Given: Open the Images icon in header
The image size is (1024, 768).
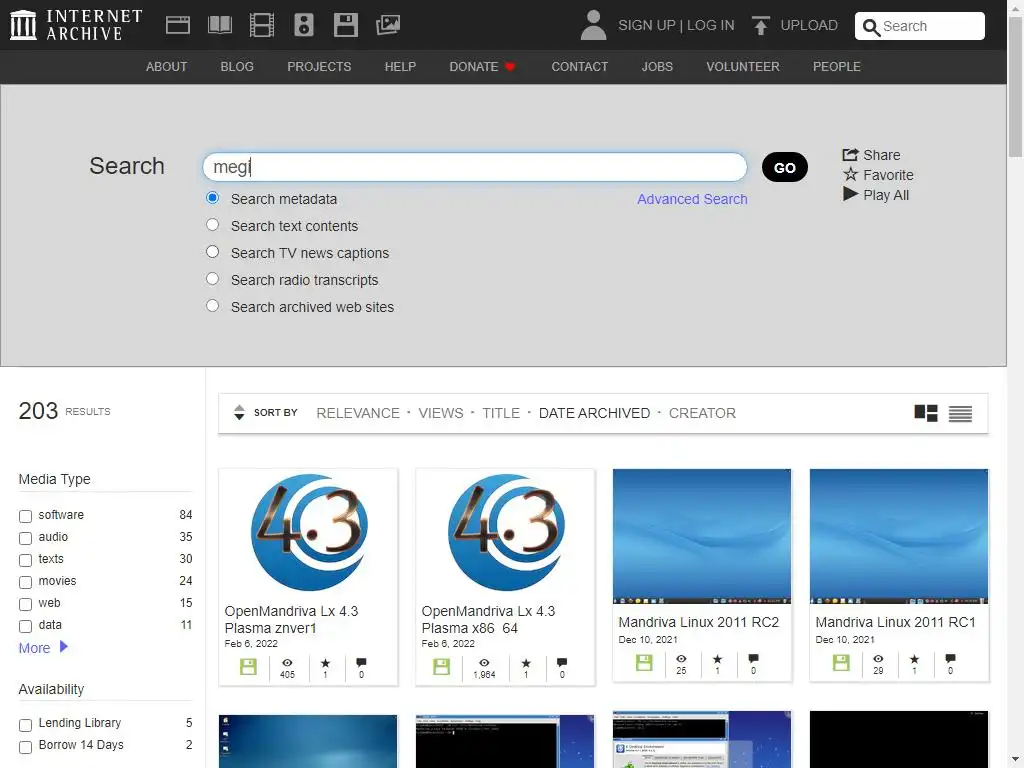Looking at the screenshot, I should pos(388,25).
